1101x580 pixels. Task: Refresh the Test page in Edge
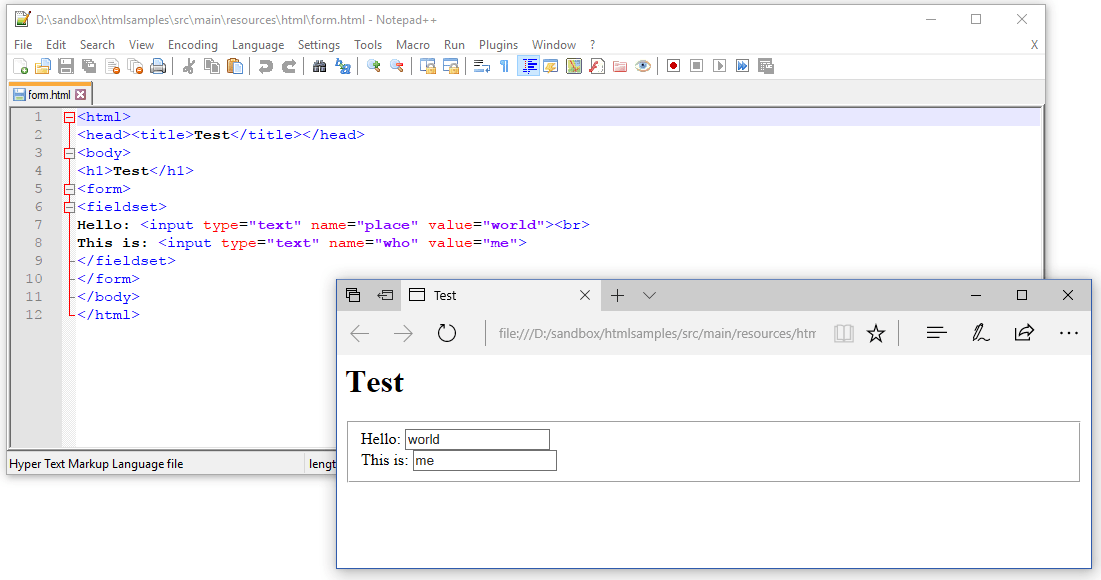(447, 333)
